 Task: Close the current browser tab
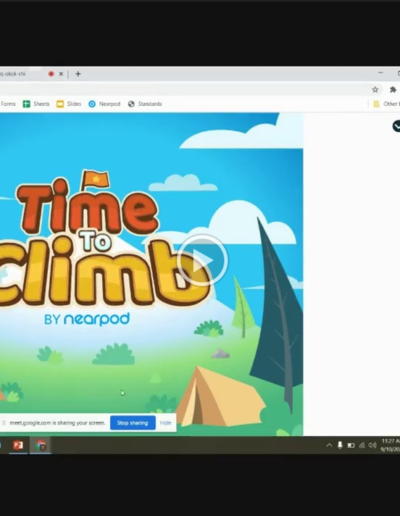pyautogui.click(x=61, y=74)
